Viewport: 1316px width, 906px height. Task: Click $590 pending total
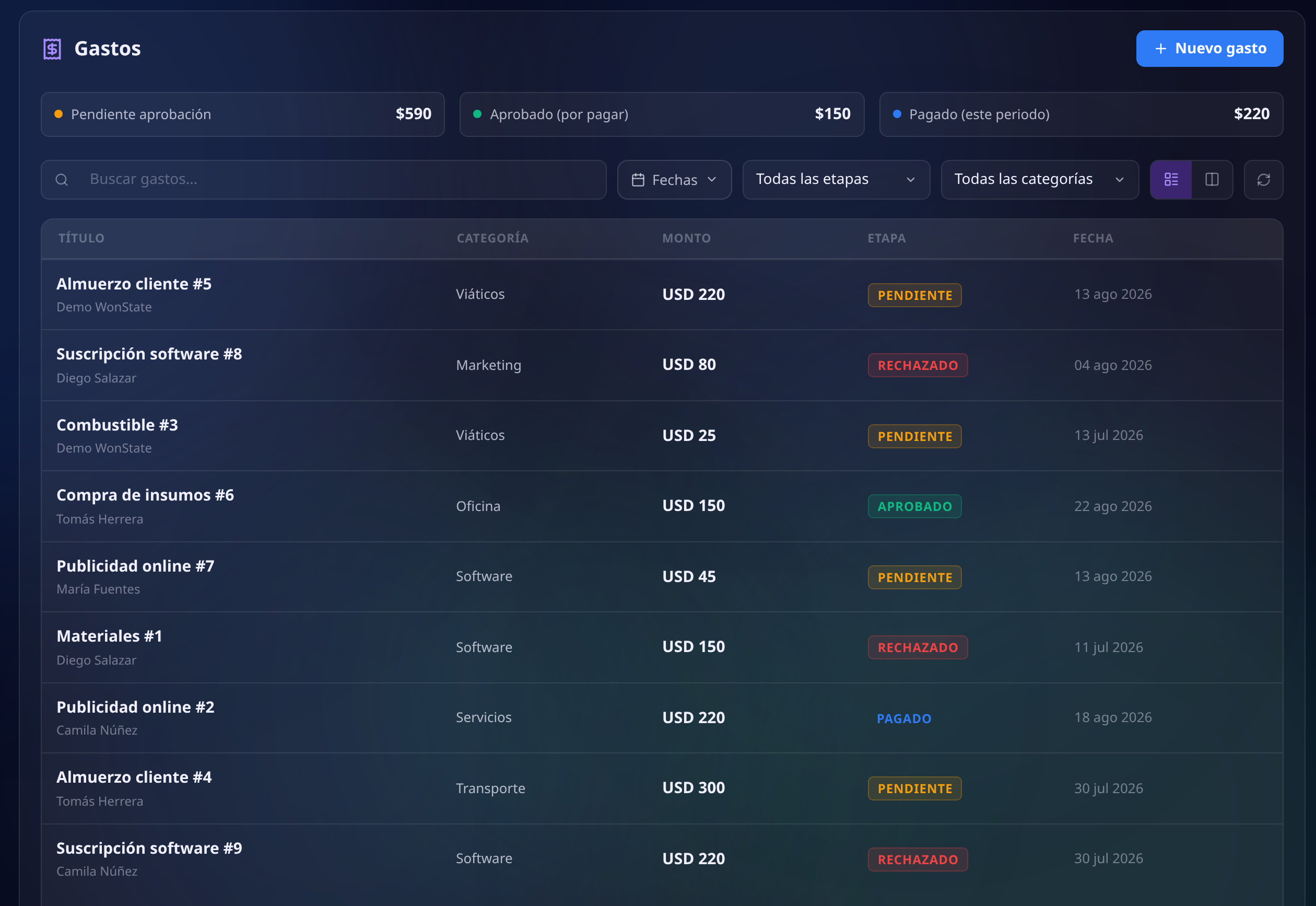[x=414, y=114]
